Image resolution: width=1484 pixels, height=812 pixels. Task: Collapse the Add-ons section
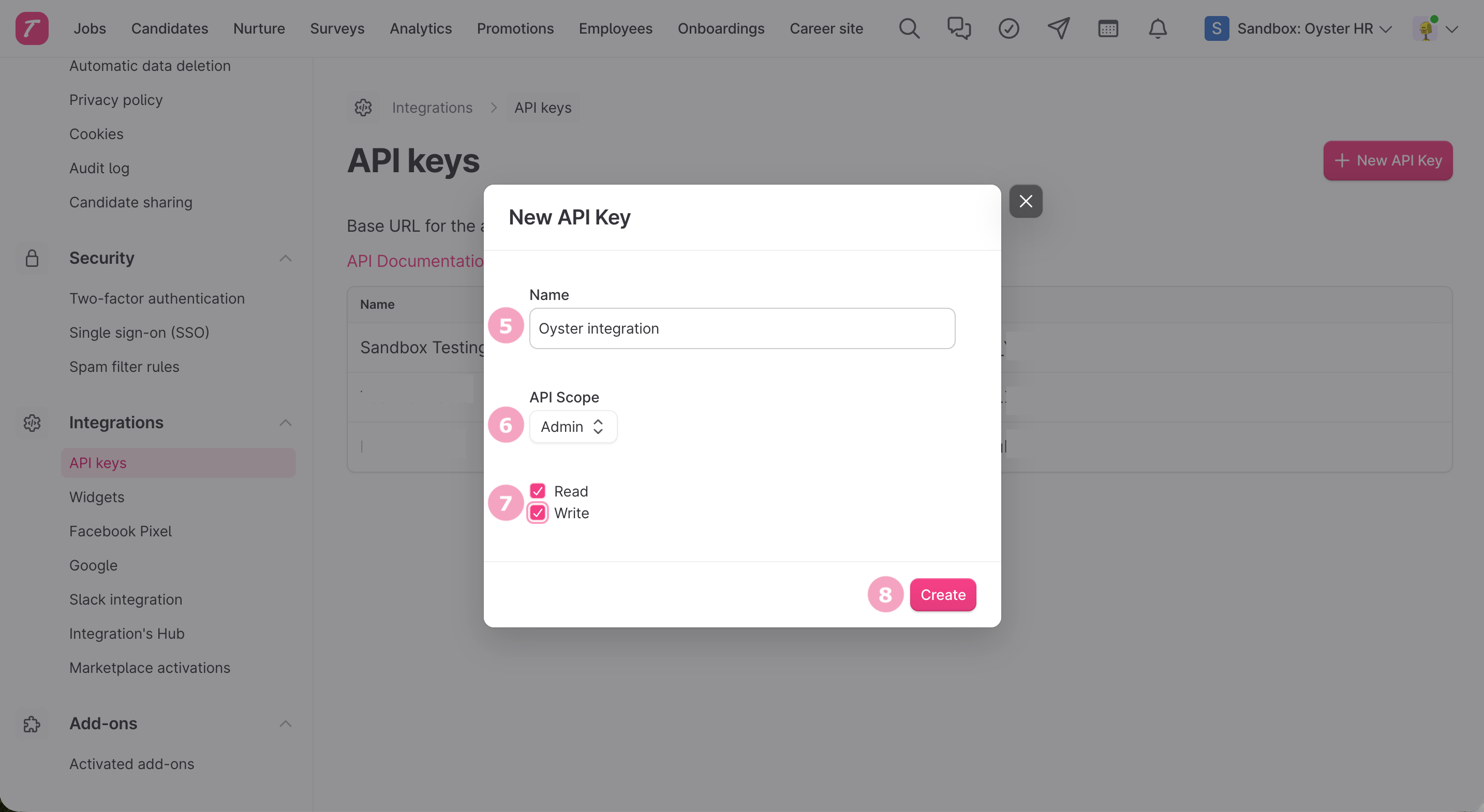[x=285, y=724]
